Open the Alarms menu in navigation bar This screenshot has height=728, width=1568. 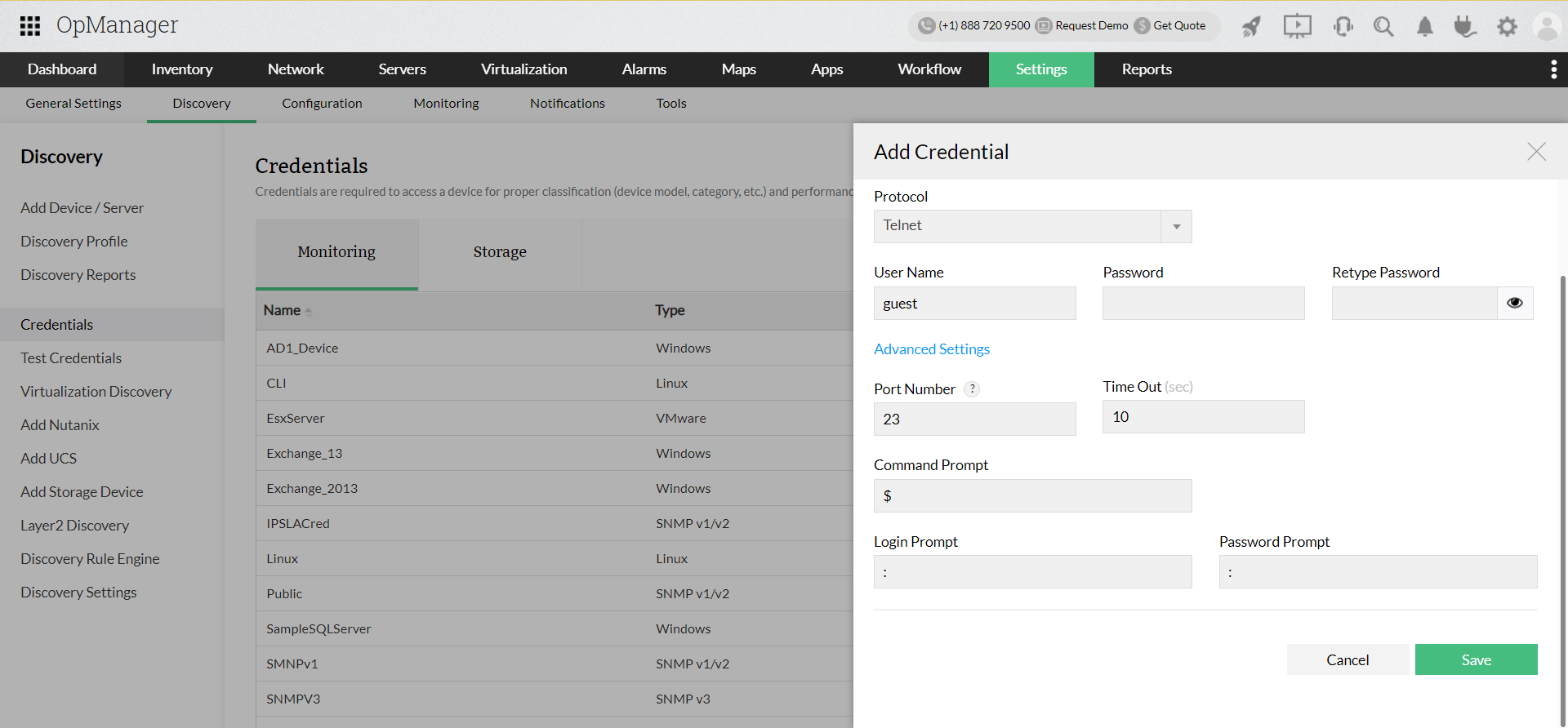(x=644, y=70)
